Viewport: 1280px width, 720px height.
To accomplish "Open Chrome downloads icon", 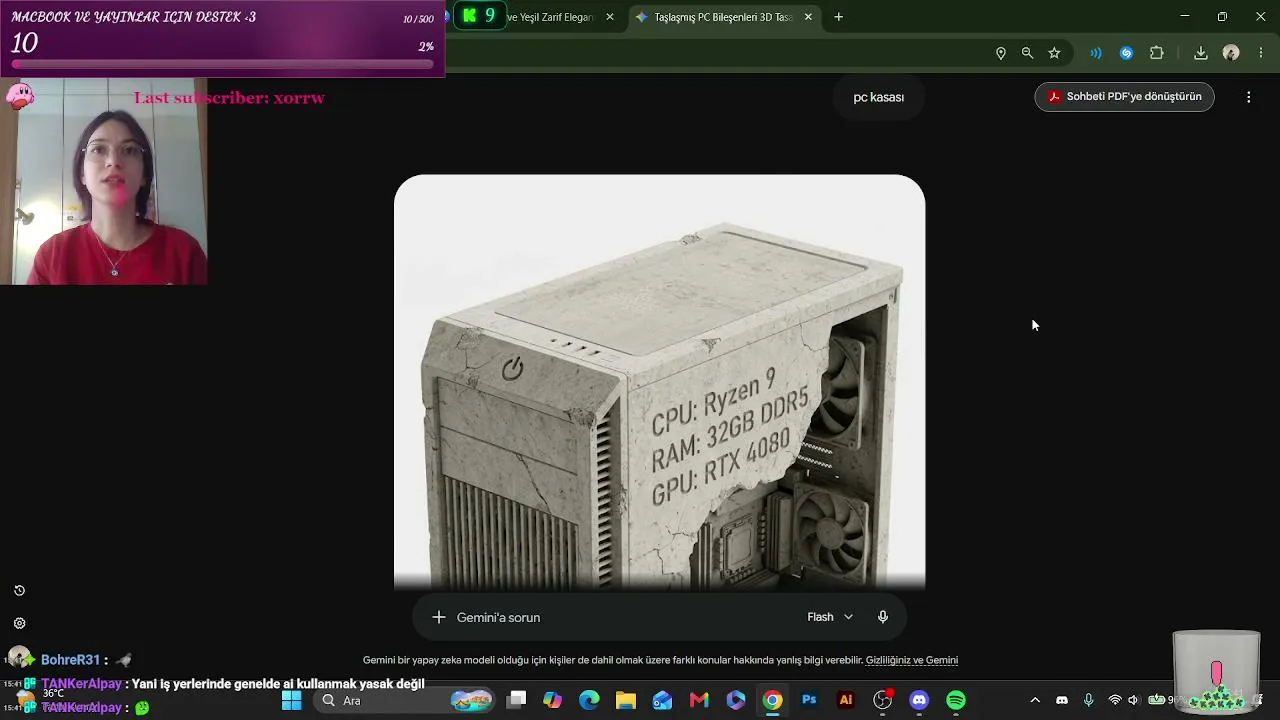I will (1201, 53).
